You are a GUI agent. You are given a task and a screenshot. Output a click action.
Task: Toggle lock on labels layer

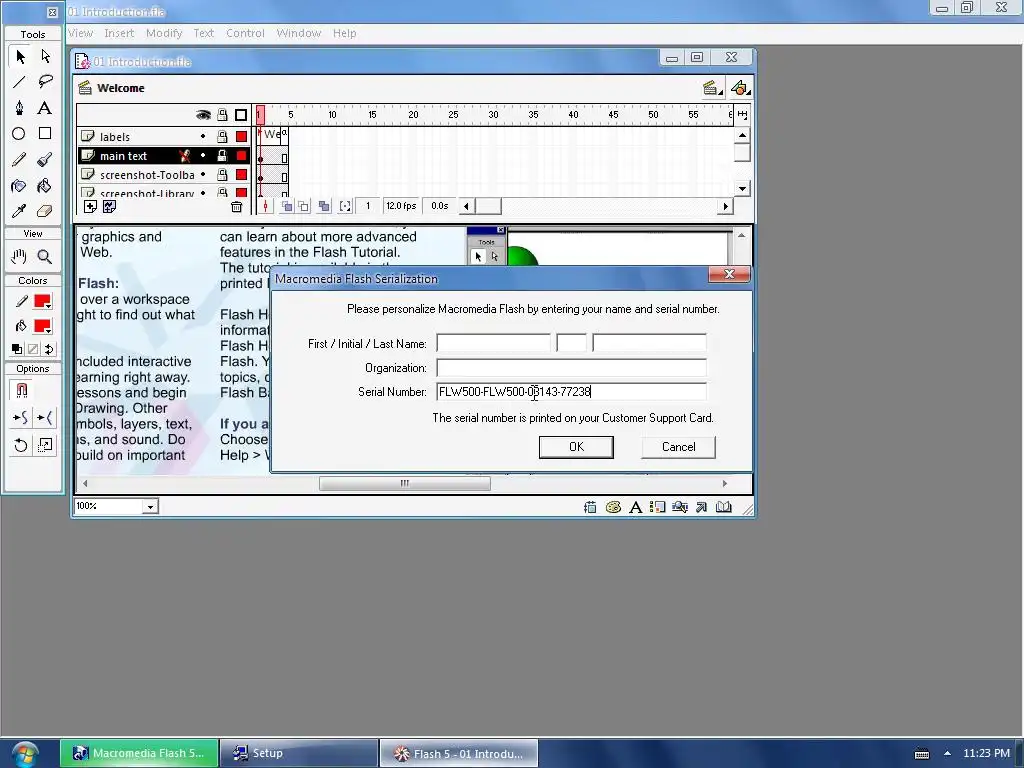point(222,136)
